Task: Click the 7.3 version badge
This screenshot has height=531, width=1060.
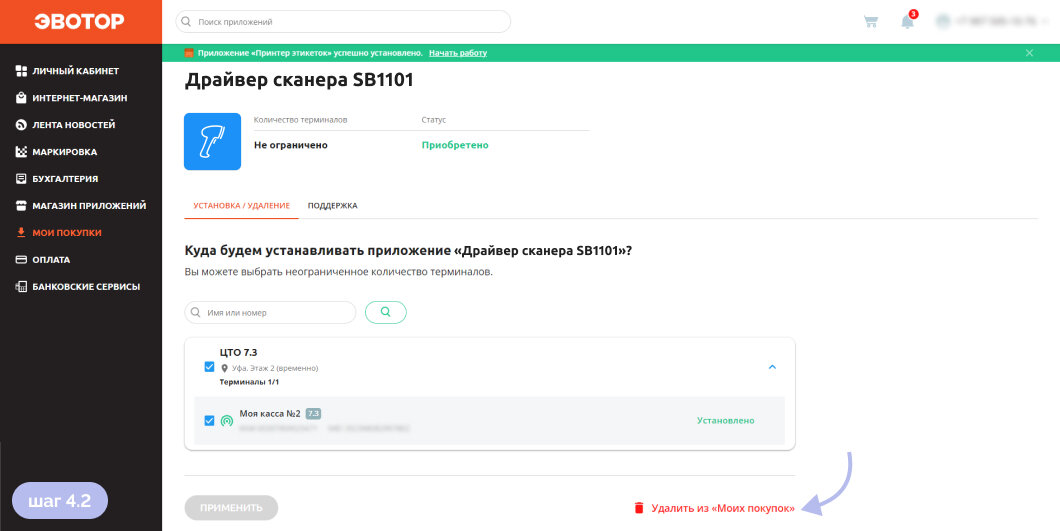Action: [313, 413]
